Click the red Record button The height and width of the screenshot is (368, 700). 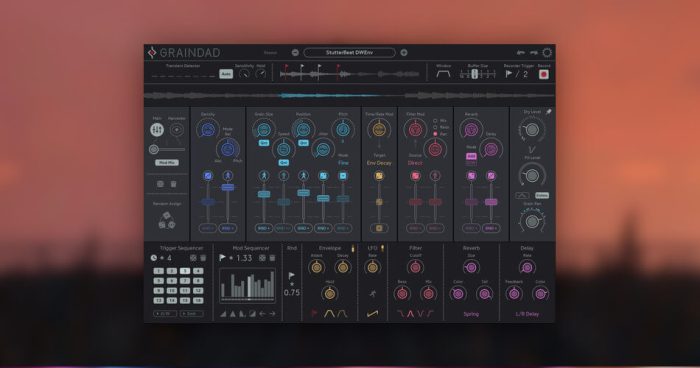(543, 75)
